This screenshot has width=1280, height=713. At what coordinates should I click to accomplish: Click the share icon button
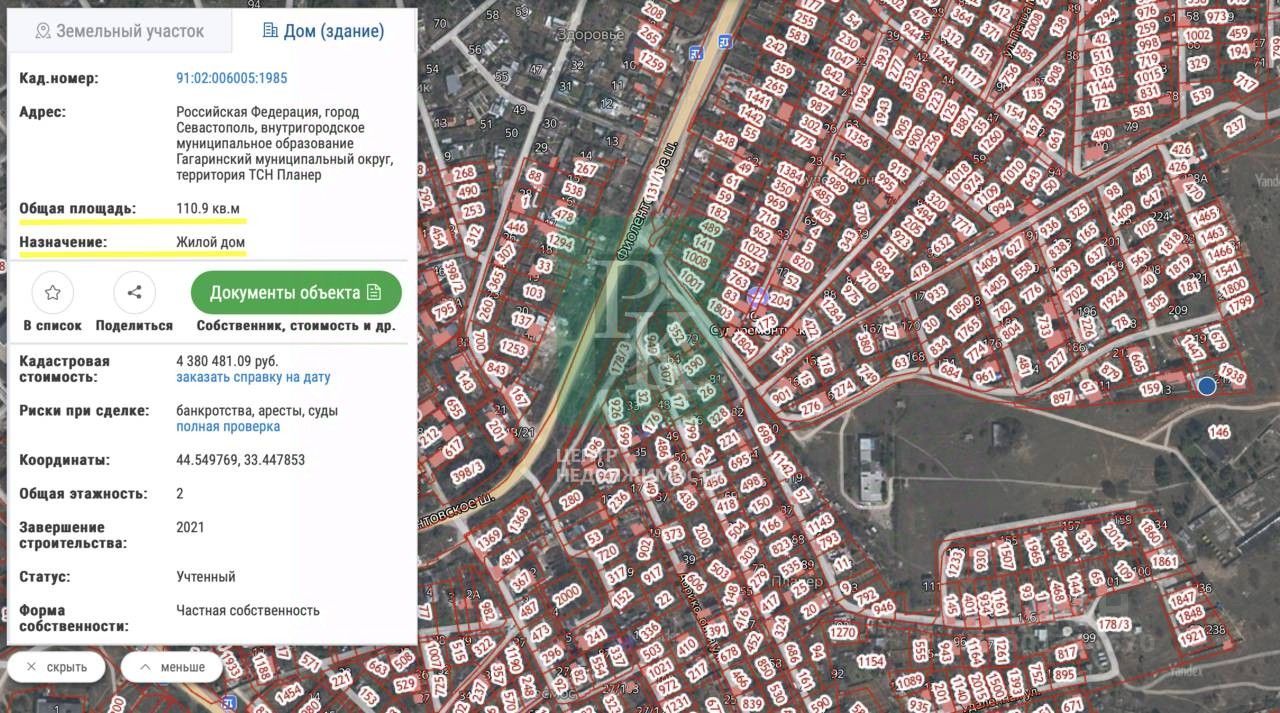(135, 293)
